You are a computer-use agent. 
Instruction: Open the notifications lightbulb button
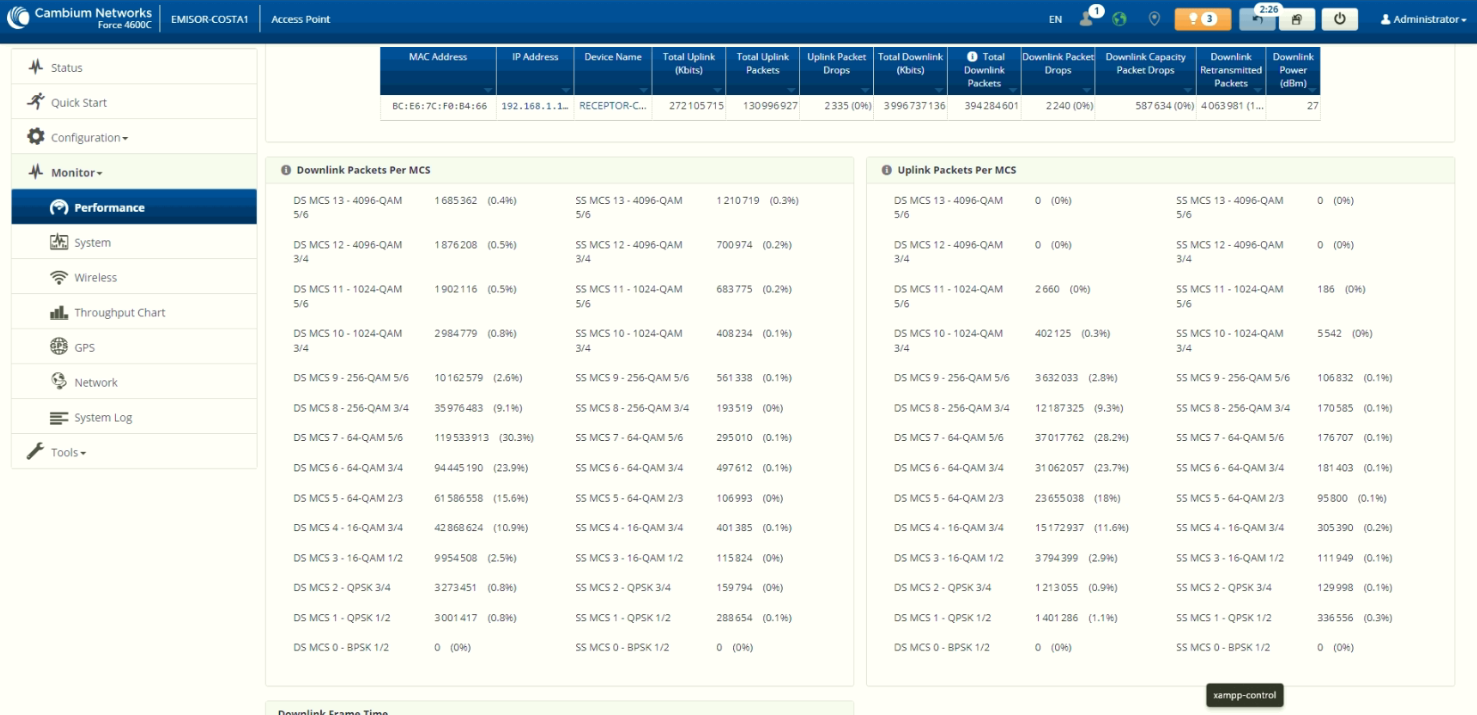(x=1202, y=19)
